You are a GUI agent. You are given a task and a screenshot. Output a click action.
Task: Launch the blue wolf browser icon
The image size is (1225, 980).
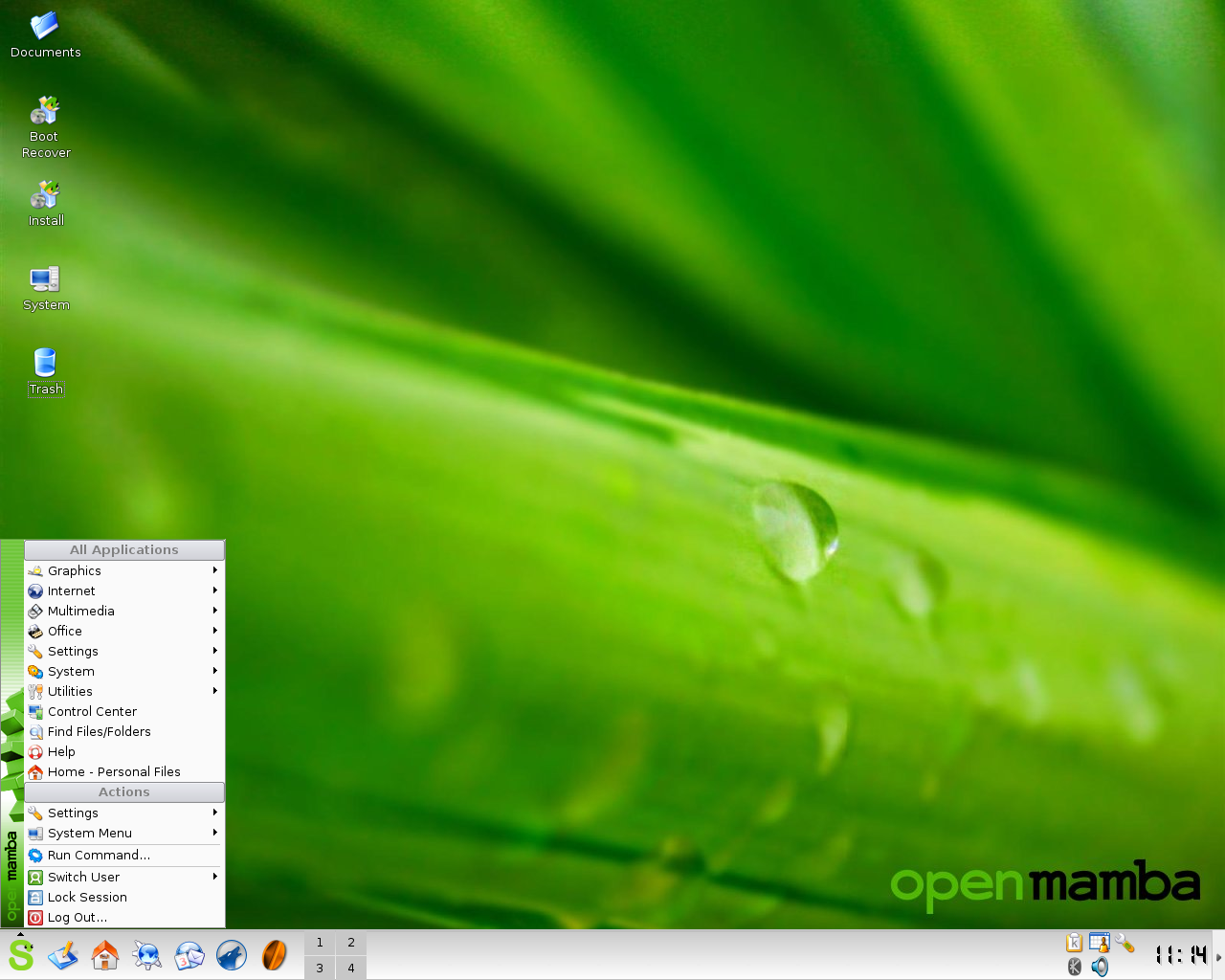[232, 955]
